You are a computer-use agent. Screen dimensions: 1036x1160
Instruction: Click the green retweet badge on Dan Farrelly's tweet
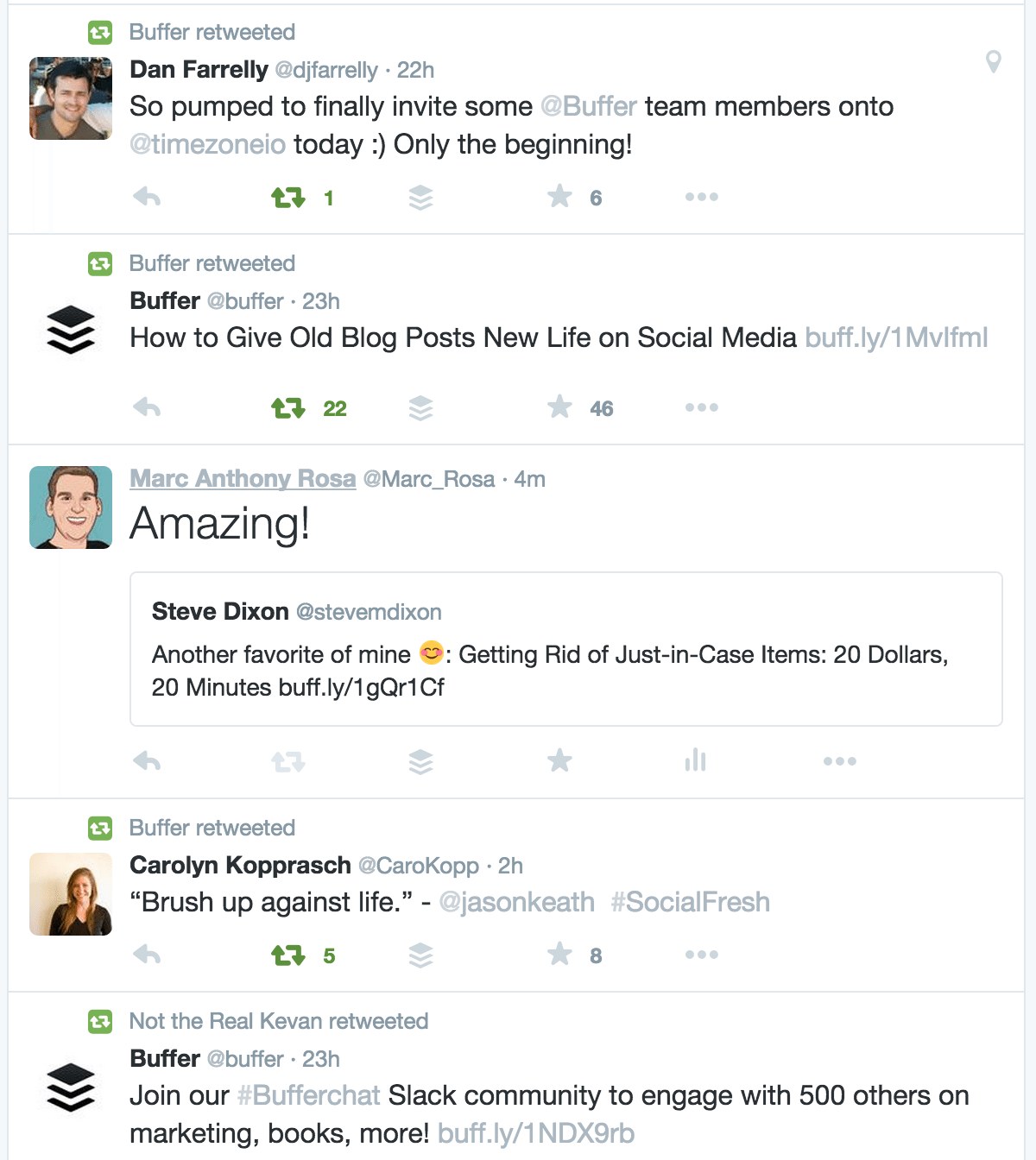point(99,31)
